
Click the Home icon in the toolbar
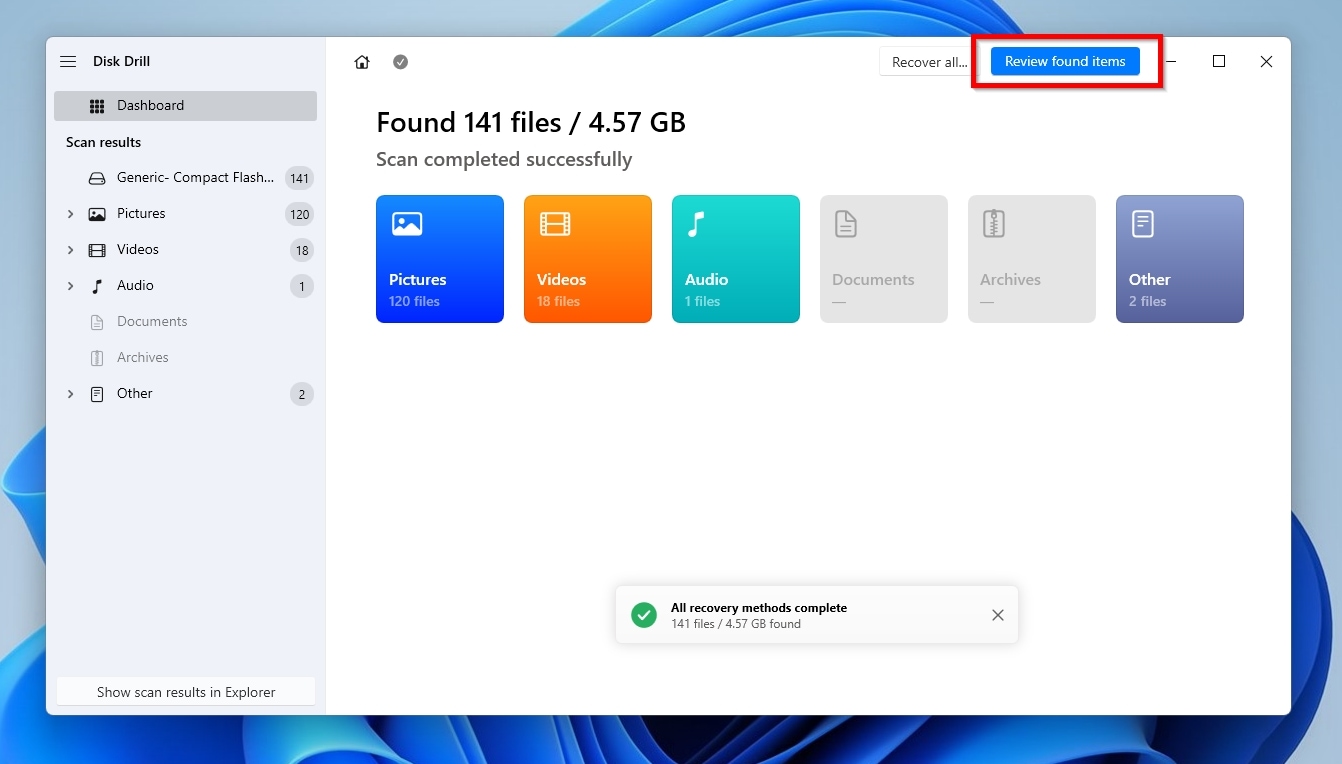tap(361, 61)
